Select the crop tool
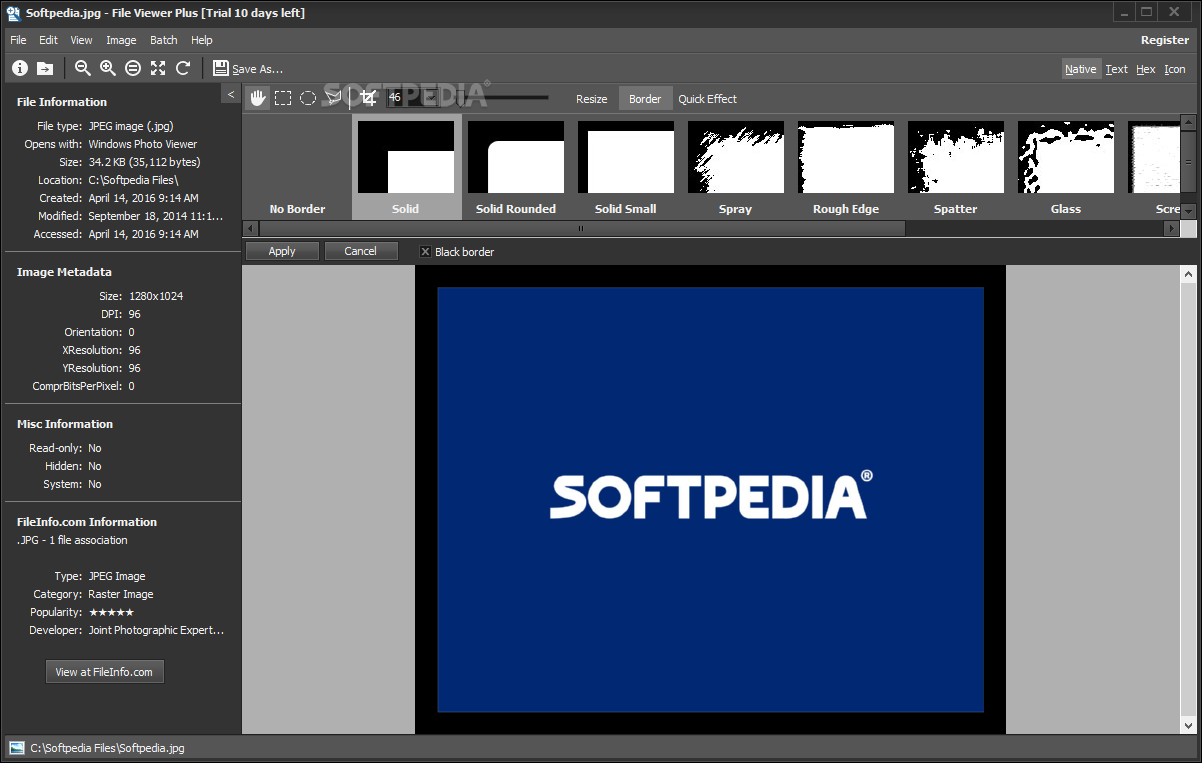 pos(368,98)
